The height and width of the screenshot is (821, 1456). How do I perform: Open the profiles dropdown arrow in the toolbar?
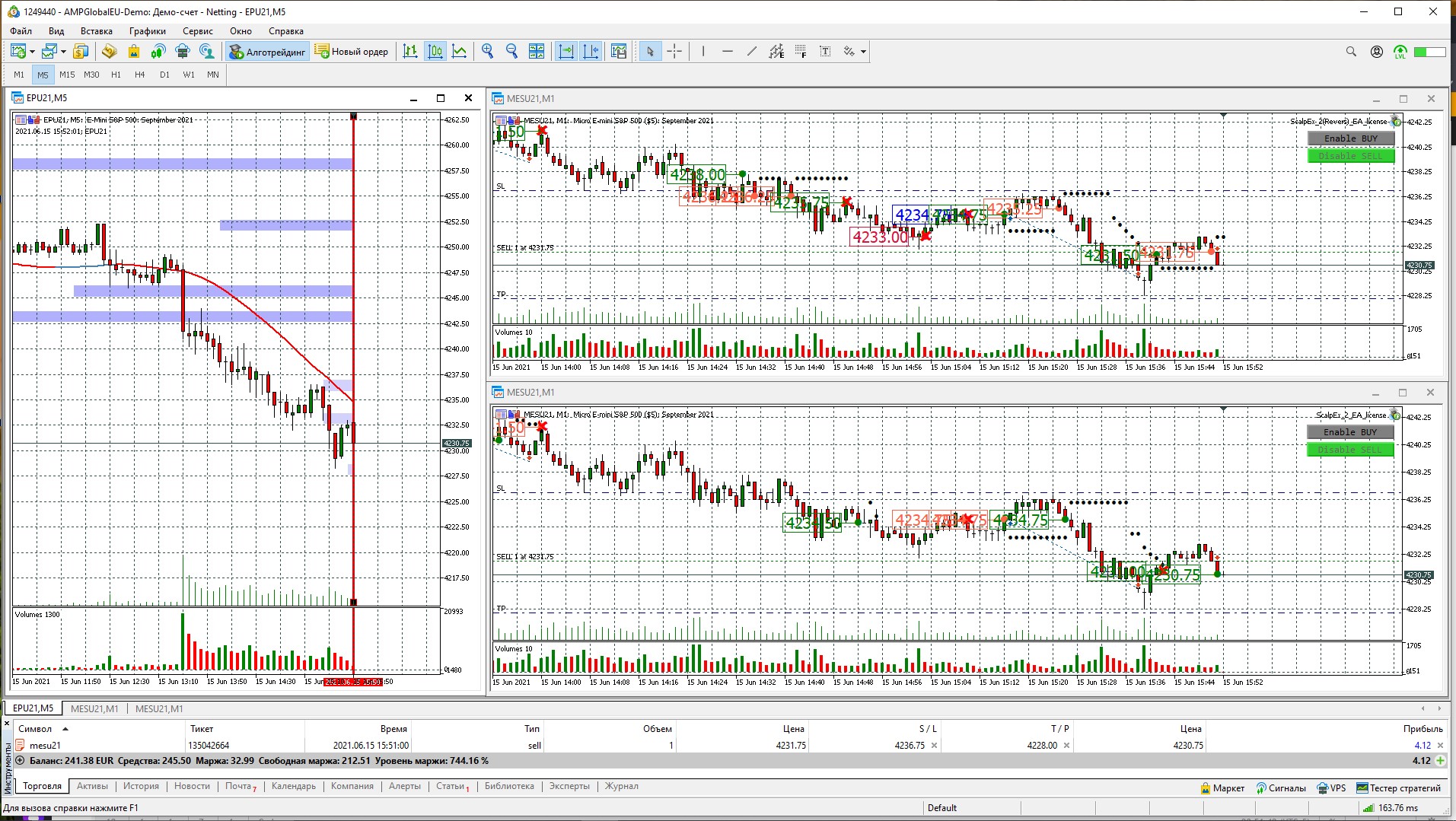click(x=63, y=52)
